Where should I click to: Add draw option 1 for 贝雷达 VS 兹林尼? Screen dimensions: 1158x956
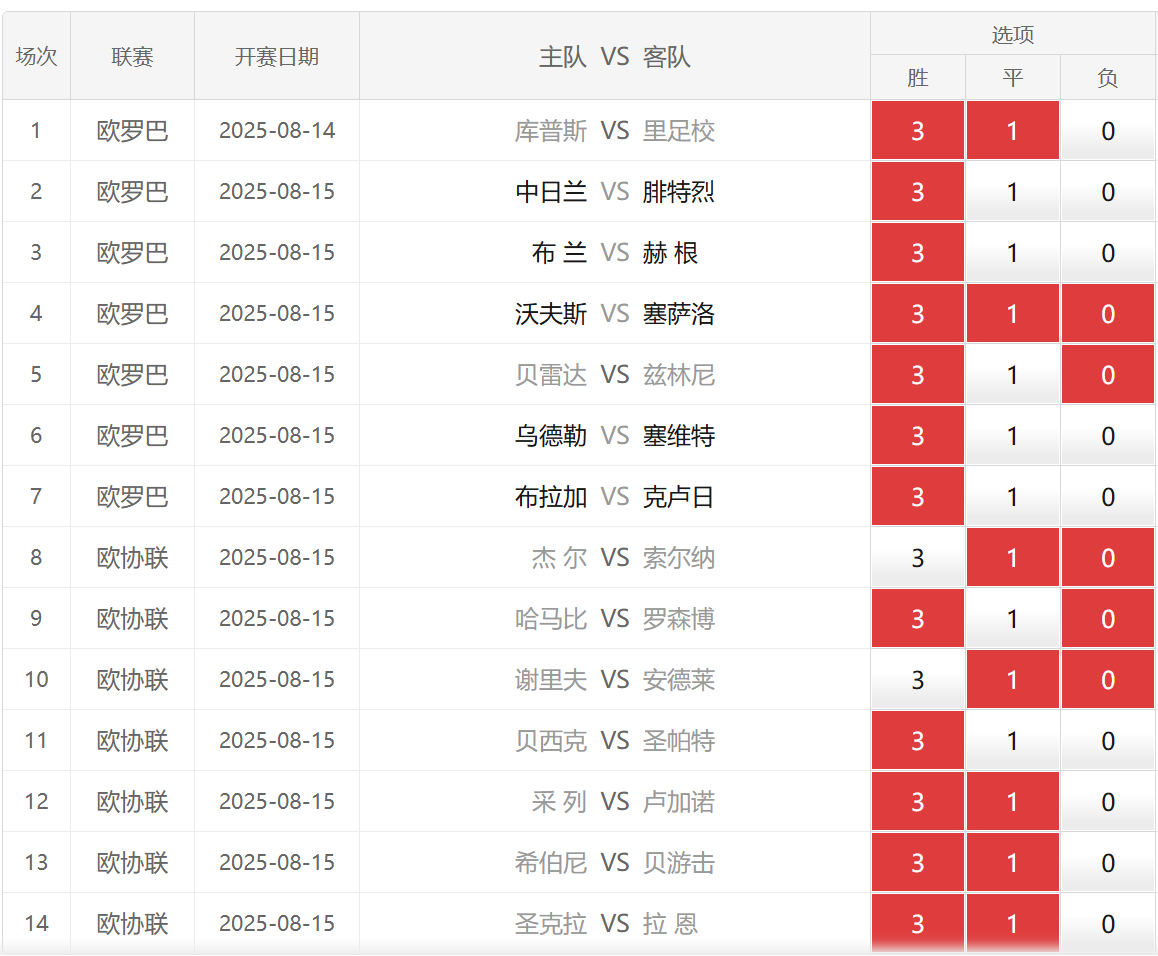coord(1013,375)
